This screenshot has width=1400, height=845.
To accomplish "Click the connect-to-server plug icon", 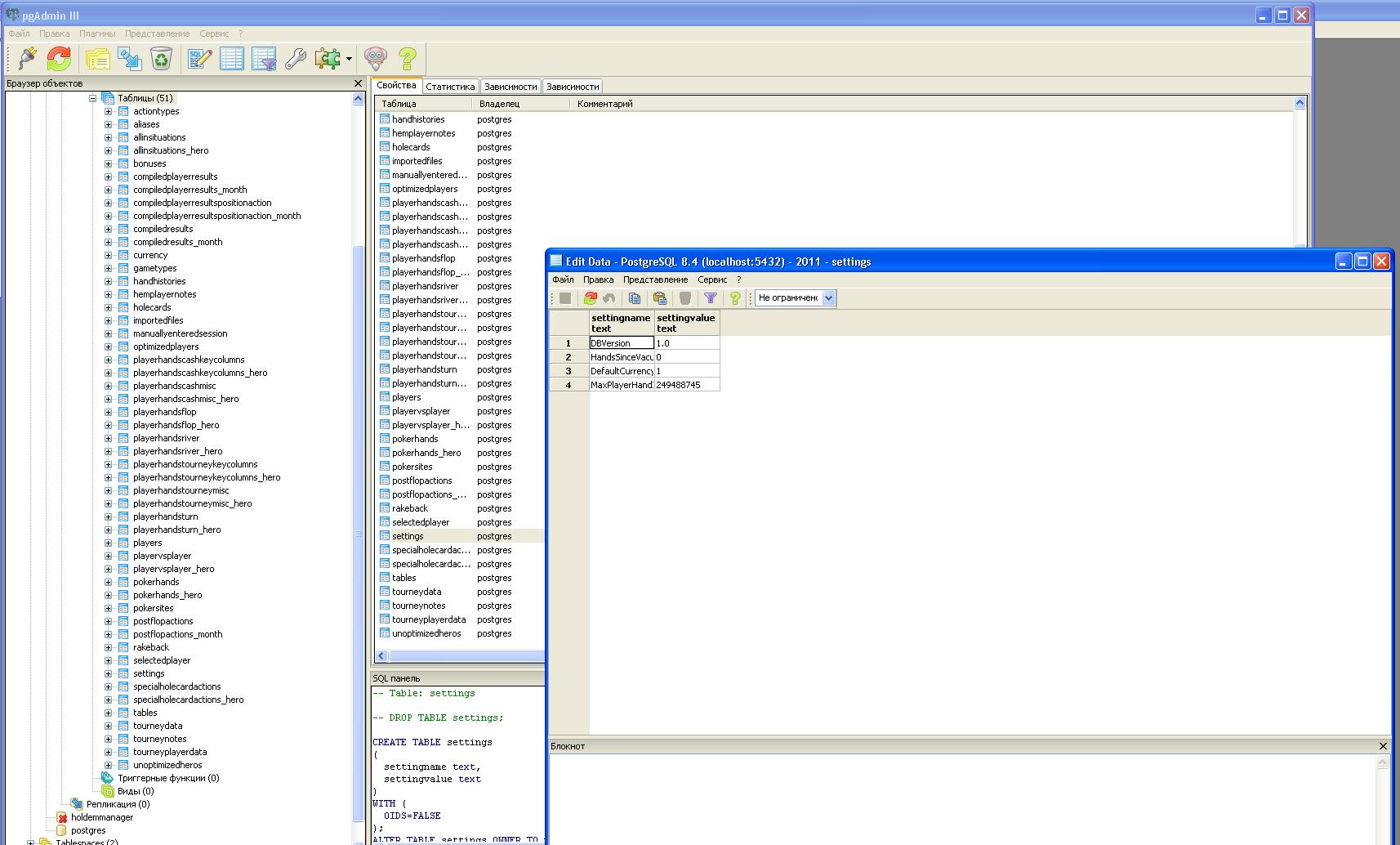I will pos(27,58).
